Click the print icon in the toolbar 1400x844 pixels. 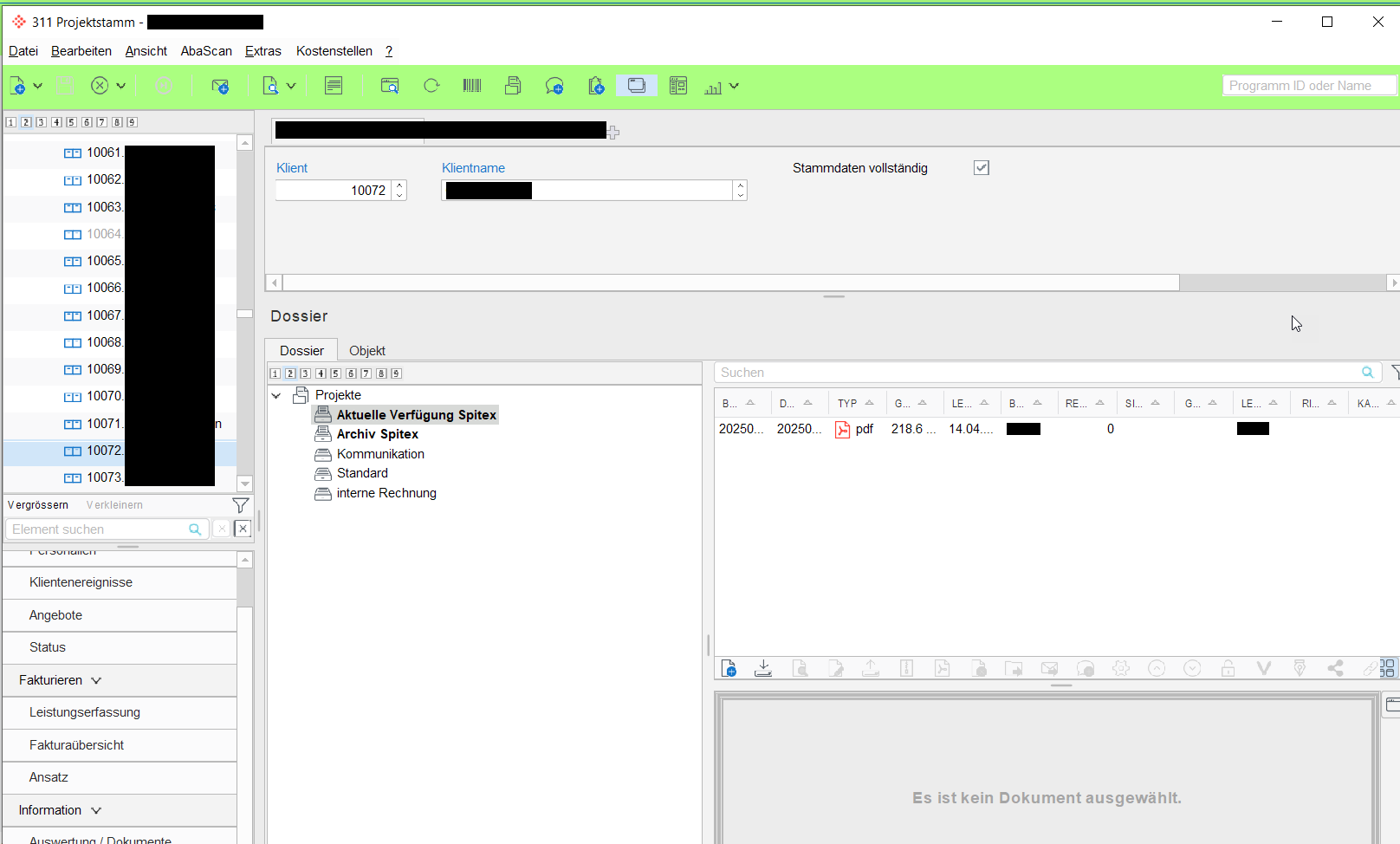pyautogui.click(x=513, y=86)
